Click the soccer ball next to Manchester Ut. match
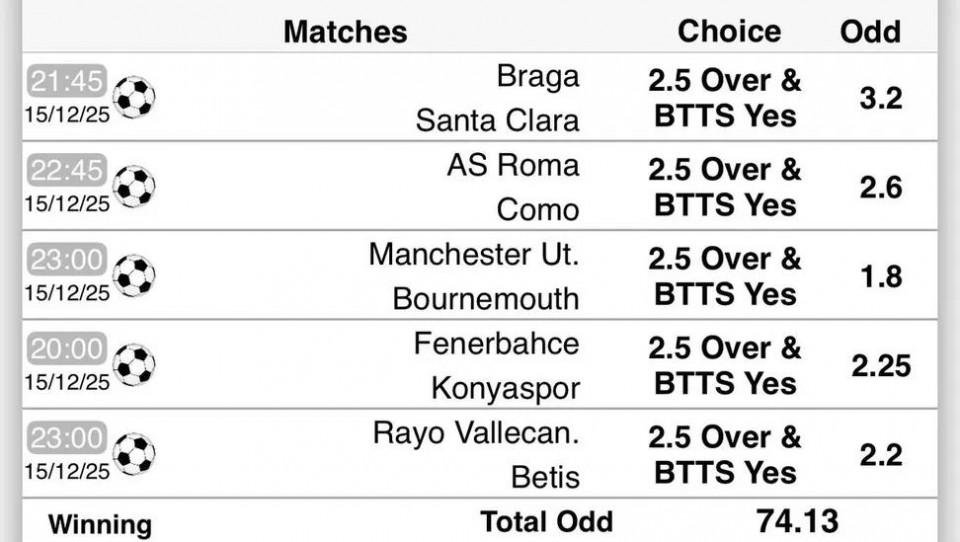Screen dimensions: 960x542 click(134, 275)
